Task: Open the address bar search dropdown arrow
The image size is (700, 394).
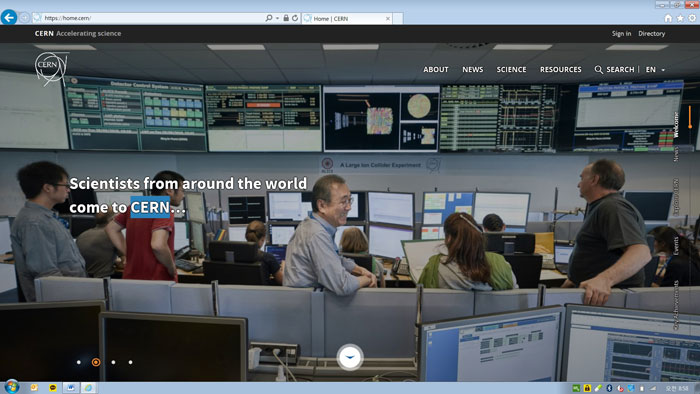Action: pyautogui.click(x=277, y=18)
